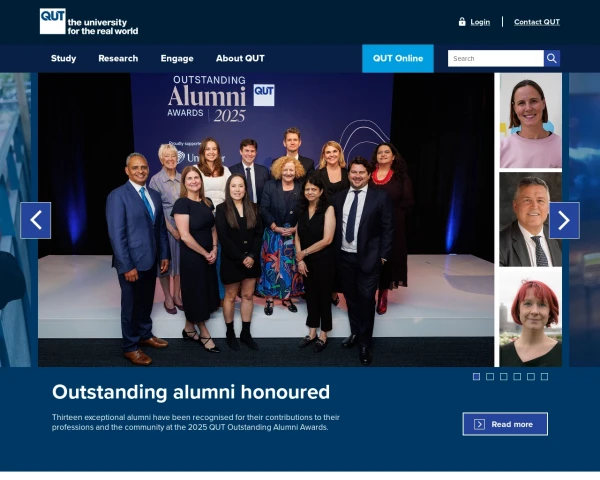This screenshot has width=600, height=480.
Task: Expand the About QUT menu
Action: pyautogui.click(x=240, y=58)
